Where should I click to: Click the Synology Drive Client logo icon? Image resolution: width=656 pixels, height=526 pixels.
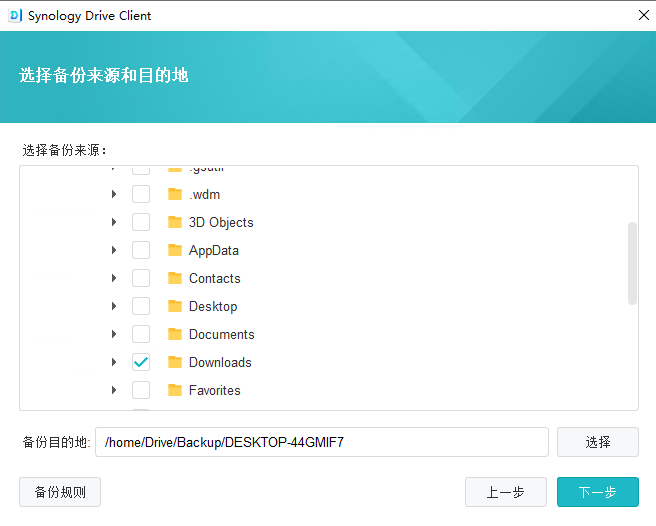(15, 15)
